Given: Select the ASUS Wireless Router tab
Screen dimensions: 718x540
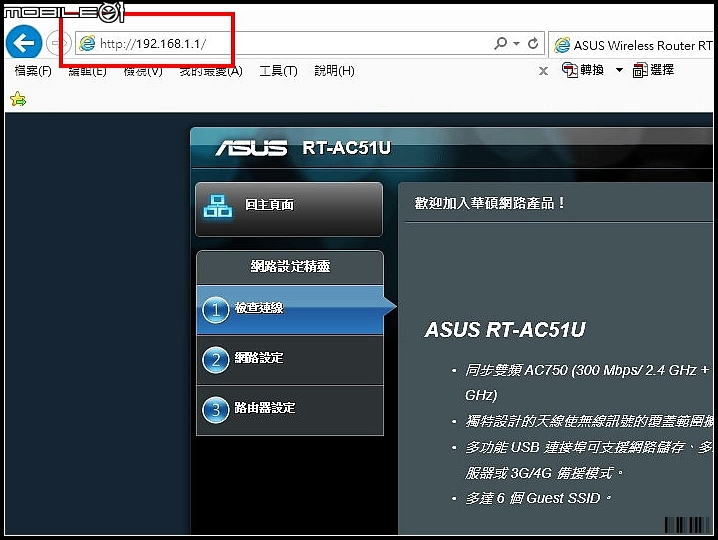Looking at the screenshot, I should point(632,45).
